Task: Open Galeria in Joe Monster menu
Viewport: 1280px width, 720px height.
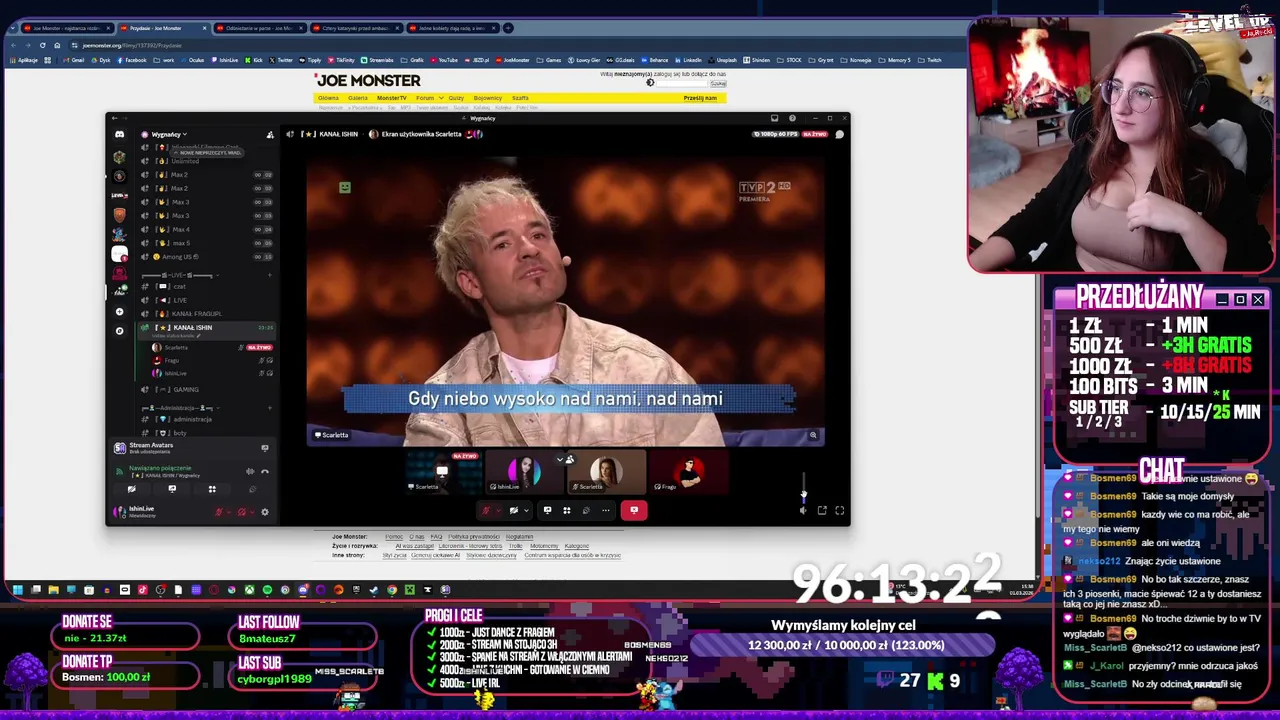Action: point(357,98)
